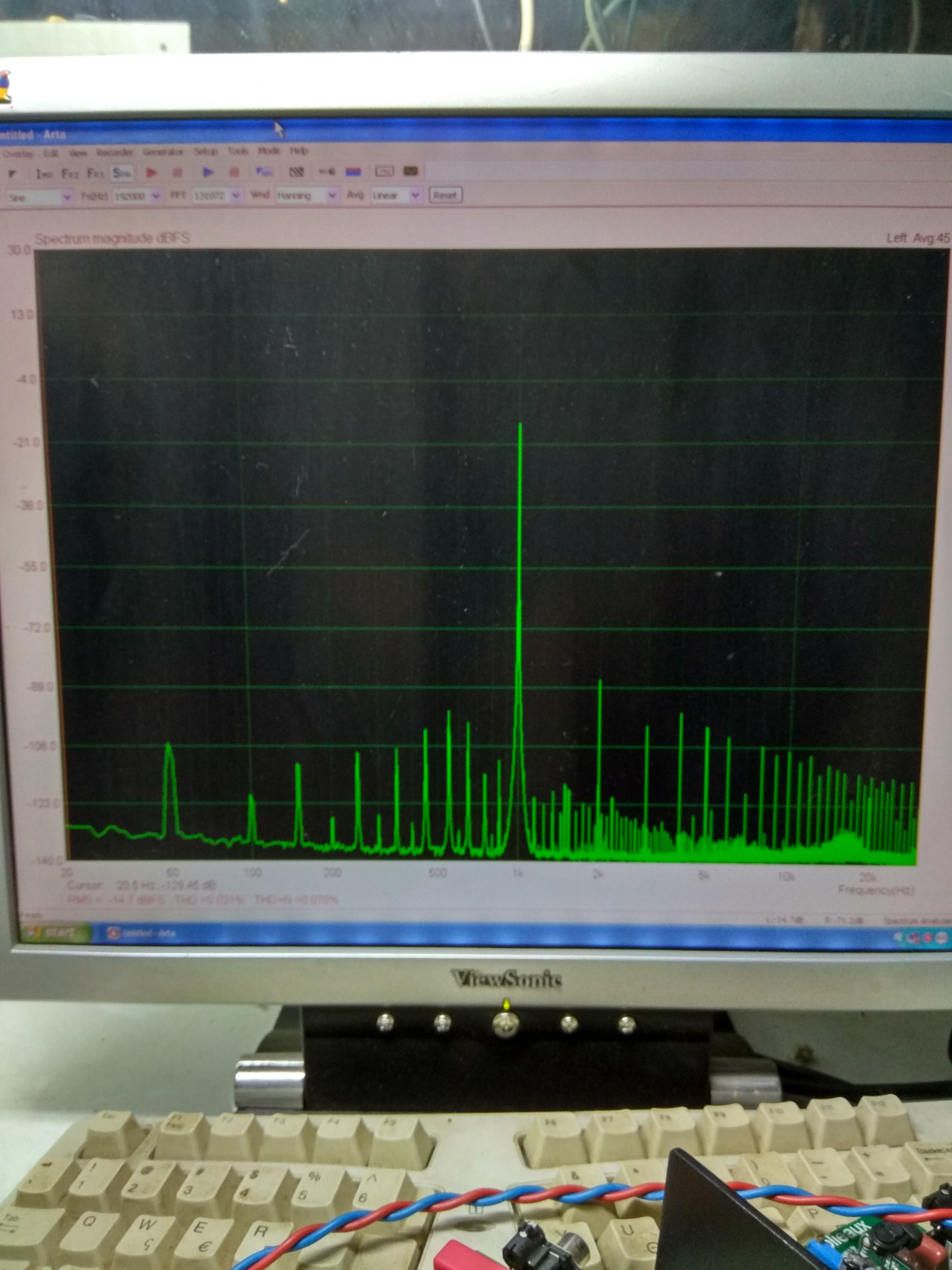This screenshot has height=1270, width=952.
Task: Click the Cursor frequency readout text
Action: click(x=142, y=885)
